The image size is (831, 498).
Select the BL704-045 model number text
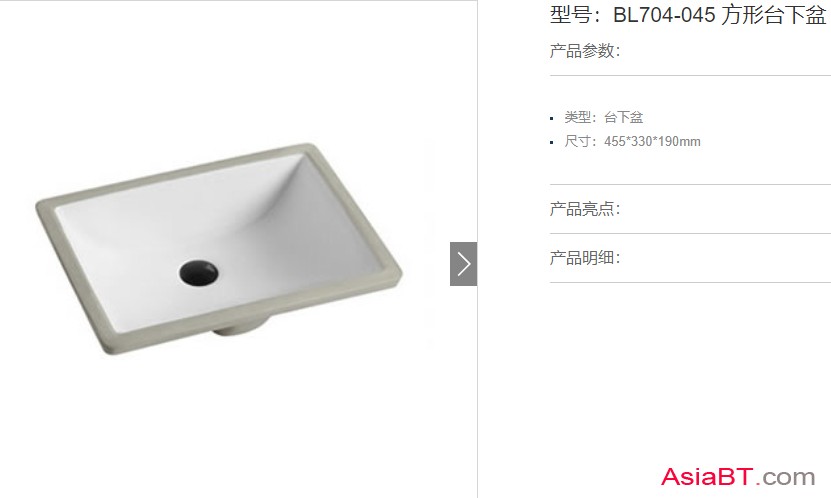(x=664, y=15)
